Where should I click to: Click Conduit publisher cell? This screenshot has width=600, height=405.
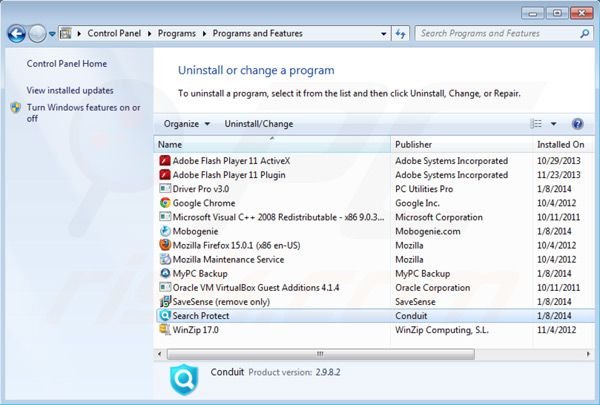[x=411, y=316]
